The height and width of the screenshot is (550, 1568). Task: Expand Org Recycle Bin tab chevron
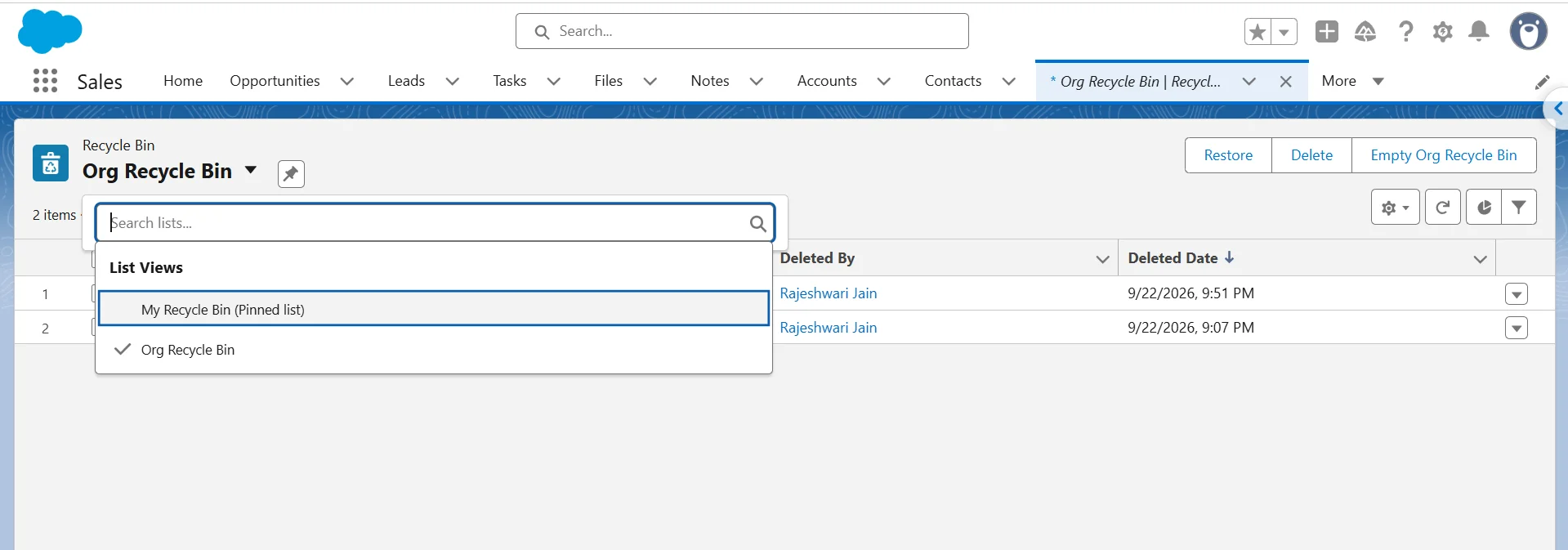pos(1249,81)
